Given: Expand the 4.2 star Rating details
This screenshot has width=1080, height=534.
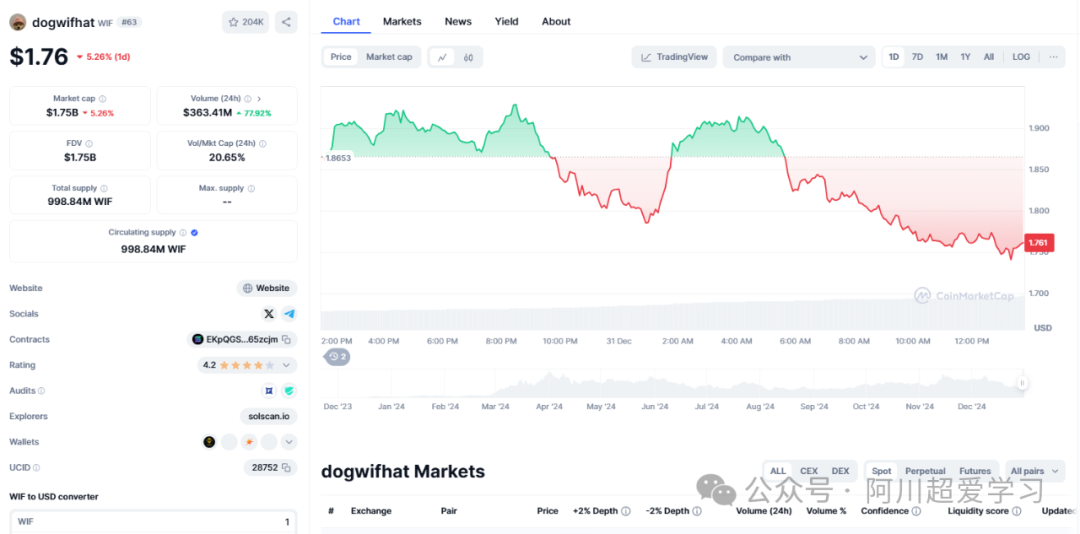Looking at the screenshot, I should click(x=289, y=365).
